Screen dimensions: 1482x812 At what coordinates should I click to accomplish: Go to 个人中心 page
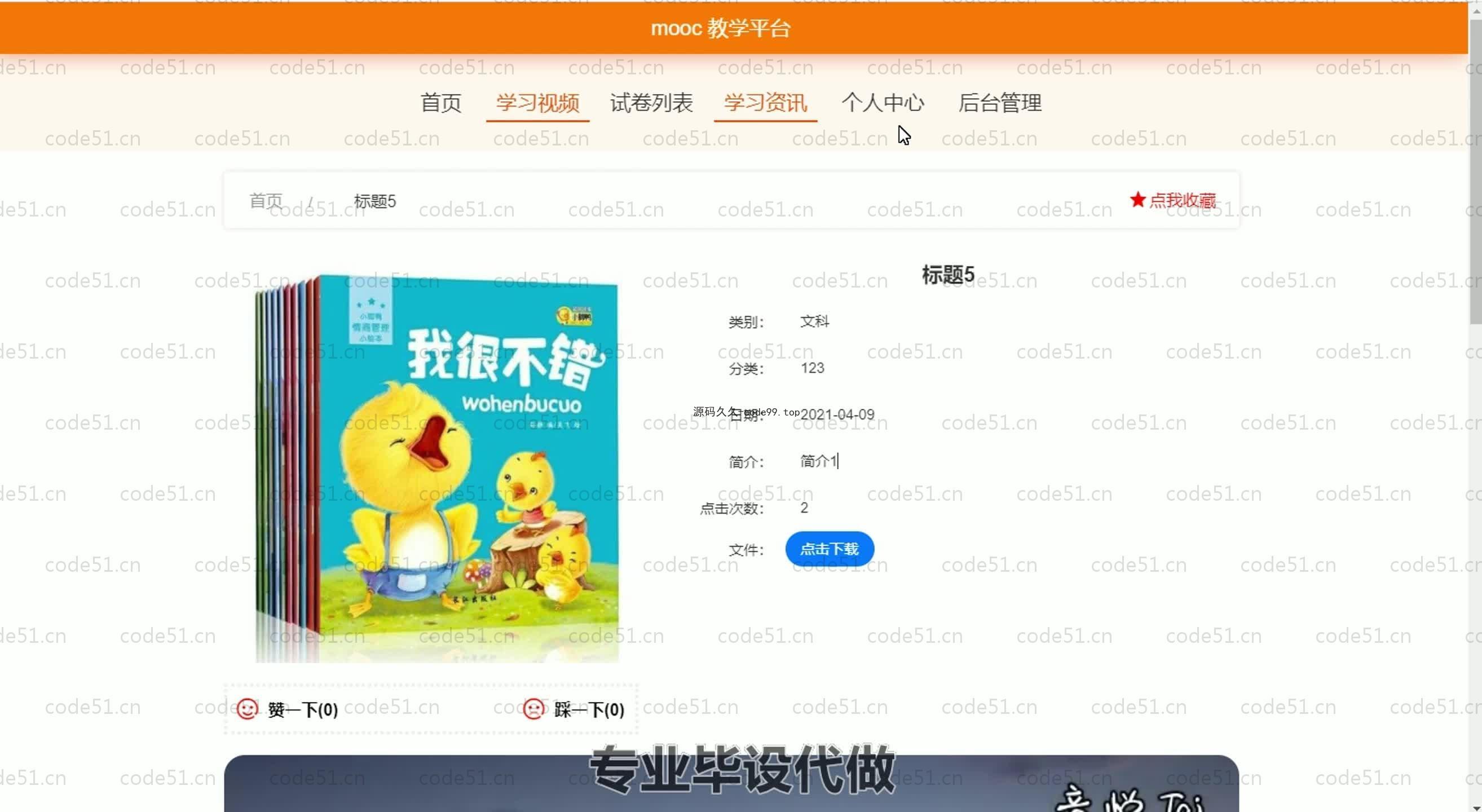(x=883, y=103)
